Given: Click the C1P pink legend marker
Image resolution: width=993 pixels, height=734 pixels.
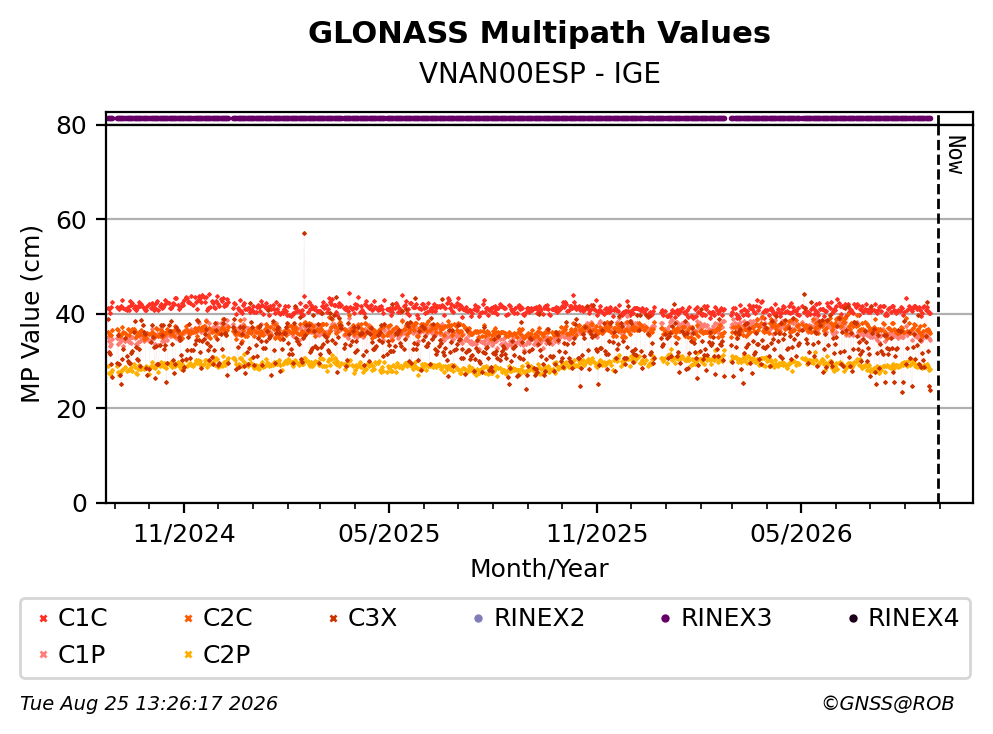Looking at the screenshot, I should pyautogui.click(x=43, y=655).
